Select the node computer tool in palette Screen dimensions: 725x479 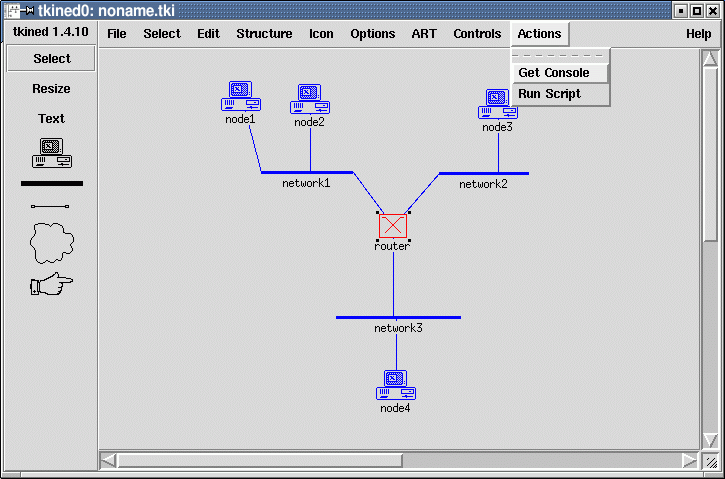51,153
